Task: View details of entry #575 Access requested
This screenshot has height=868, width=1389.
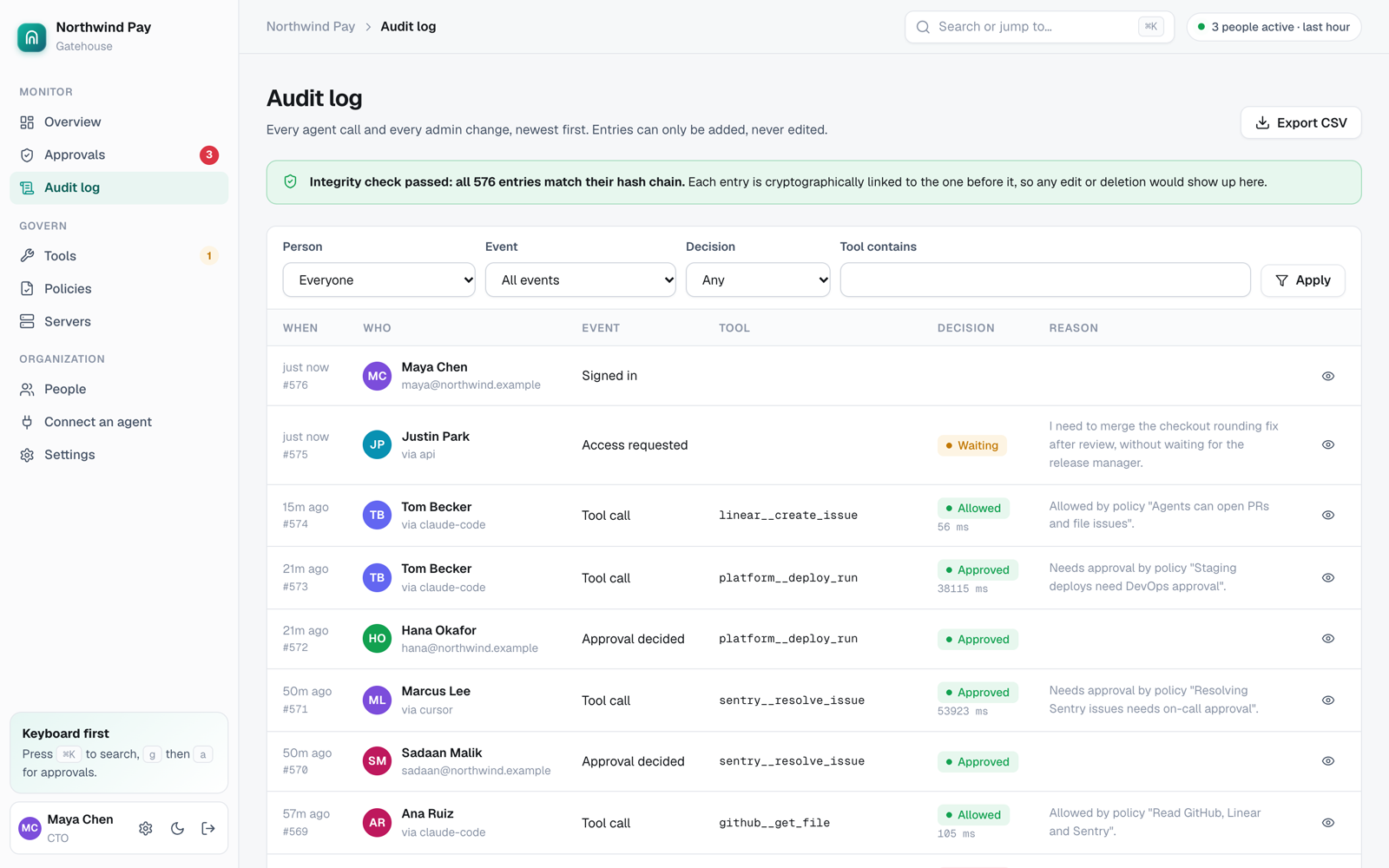Action: pyautogui.click(x=1328, y=445)
